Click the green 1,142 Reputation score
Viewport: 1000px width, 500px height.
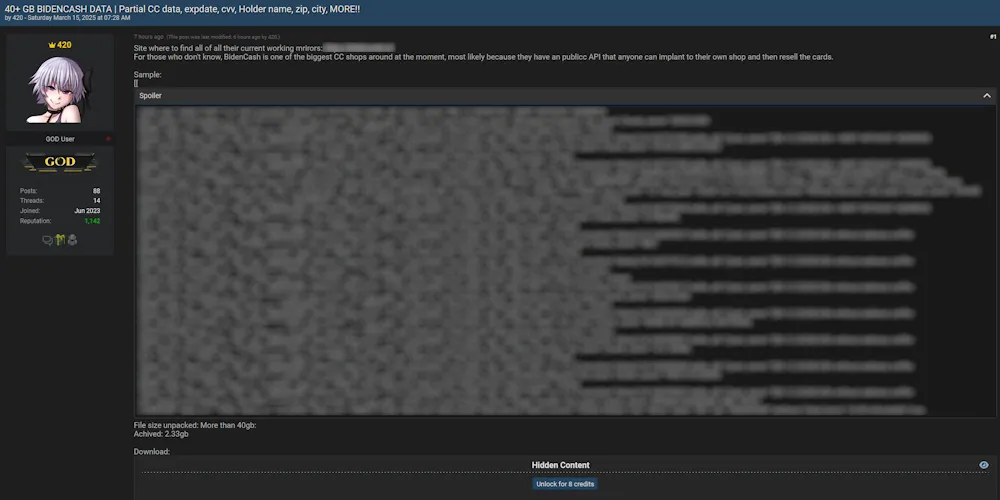click(x=92, y=221)
